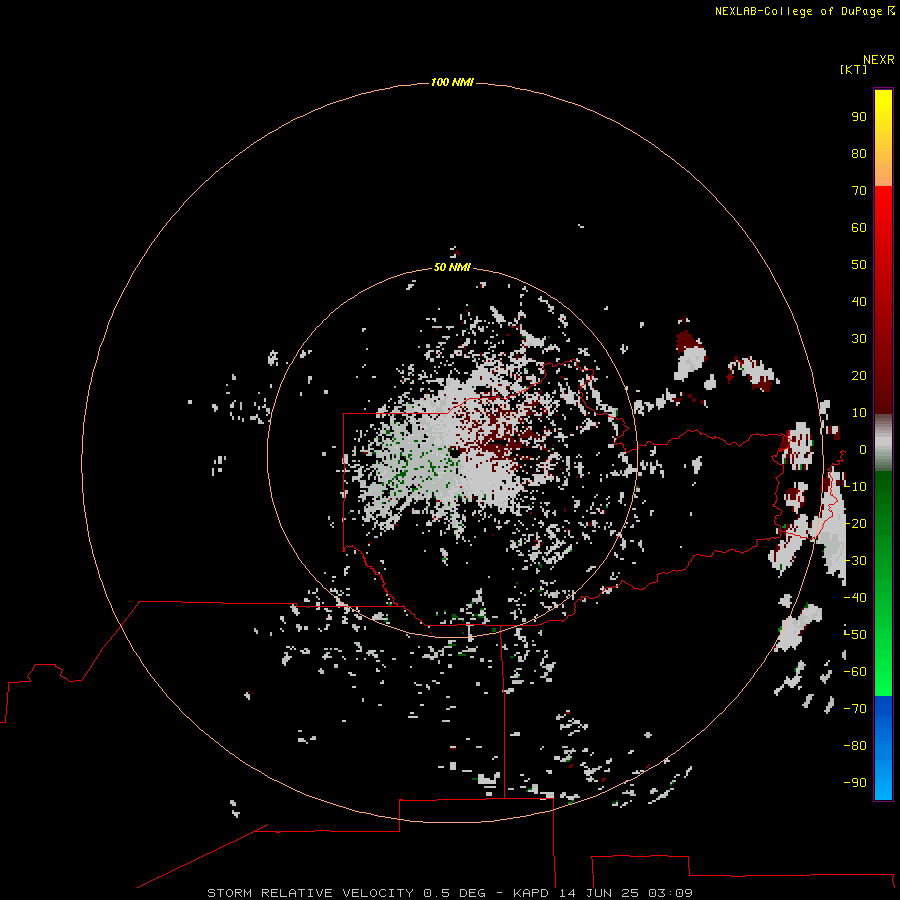Click the KAPD station identifier in caption
Image resolution: width=900 pixels, height=900 pixels.
click(x=533, y=893)
